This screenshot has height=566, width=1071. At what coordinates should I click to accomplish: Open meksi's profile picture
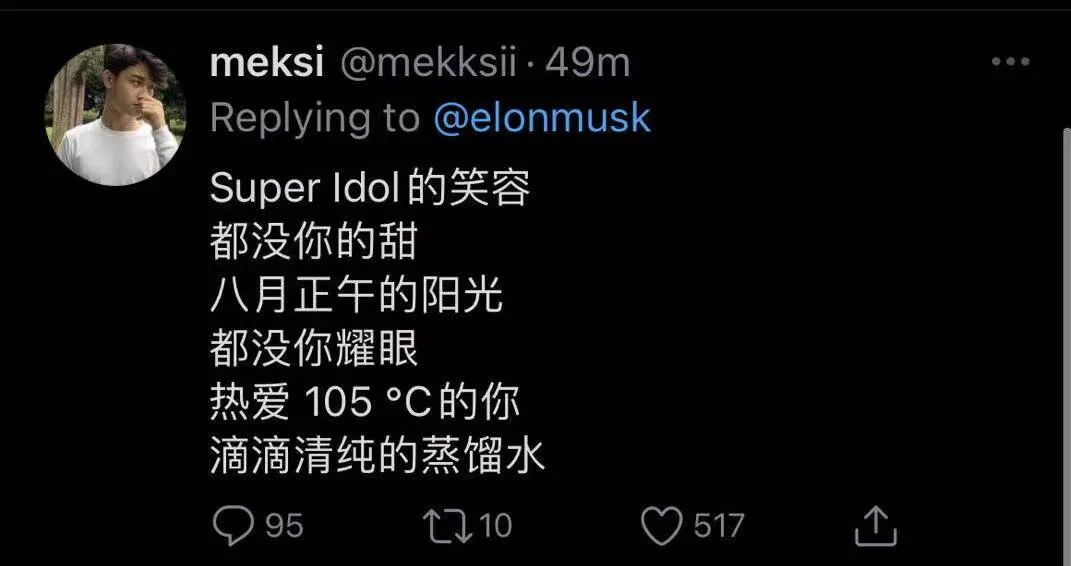pos(116,115)
